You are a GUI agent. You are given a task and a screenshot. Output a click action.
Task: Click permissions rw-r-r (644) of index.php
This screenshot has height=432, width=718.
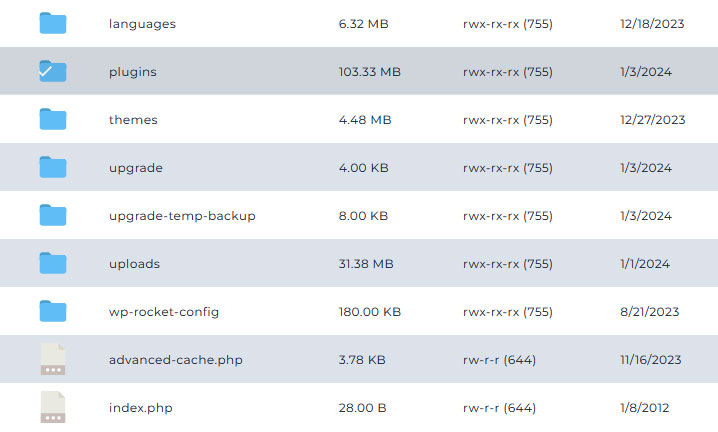(x=500, y=408)
